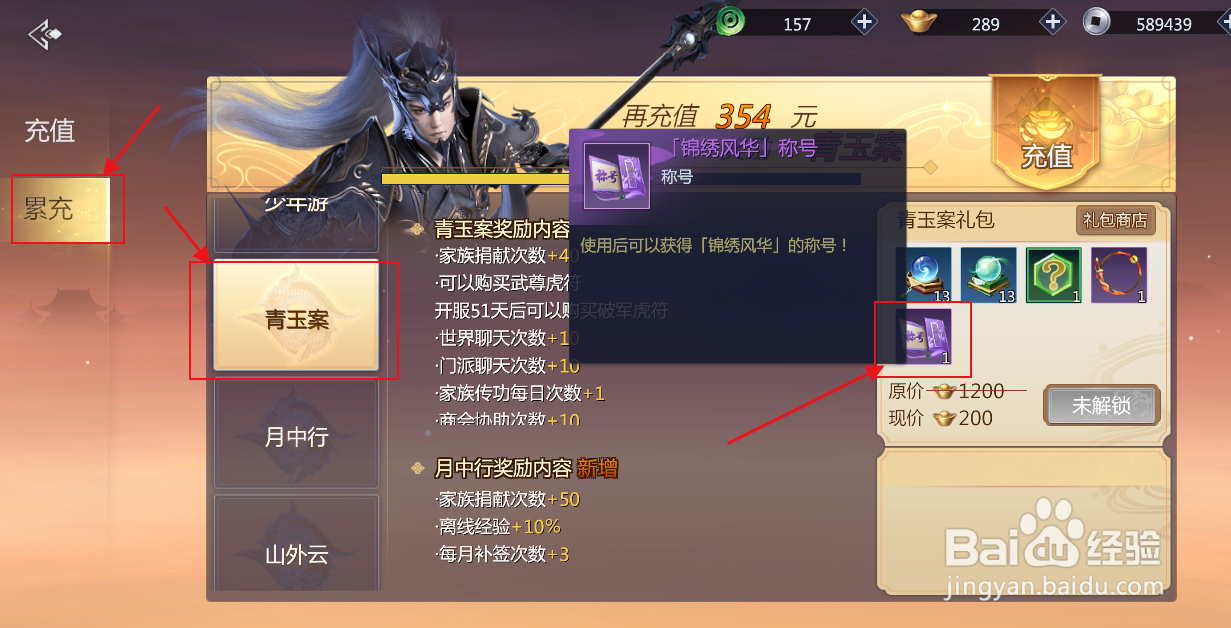Add more green jade currency
Screen dimensions: 1231x628
point(864,22)
